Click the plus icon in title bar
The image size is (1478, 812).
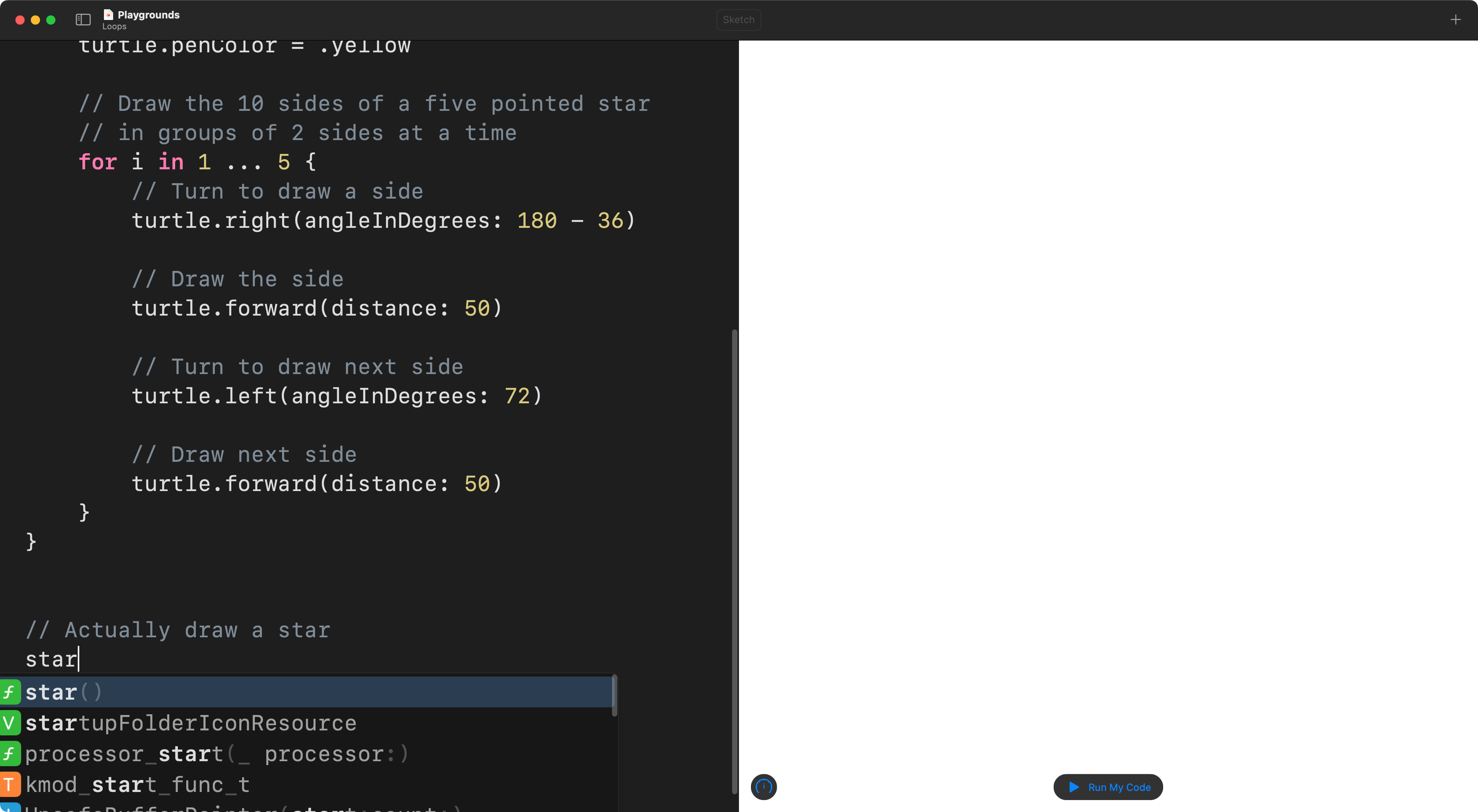(1455, 20)
